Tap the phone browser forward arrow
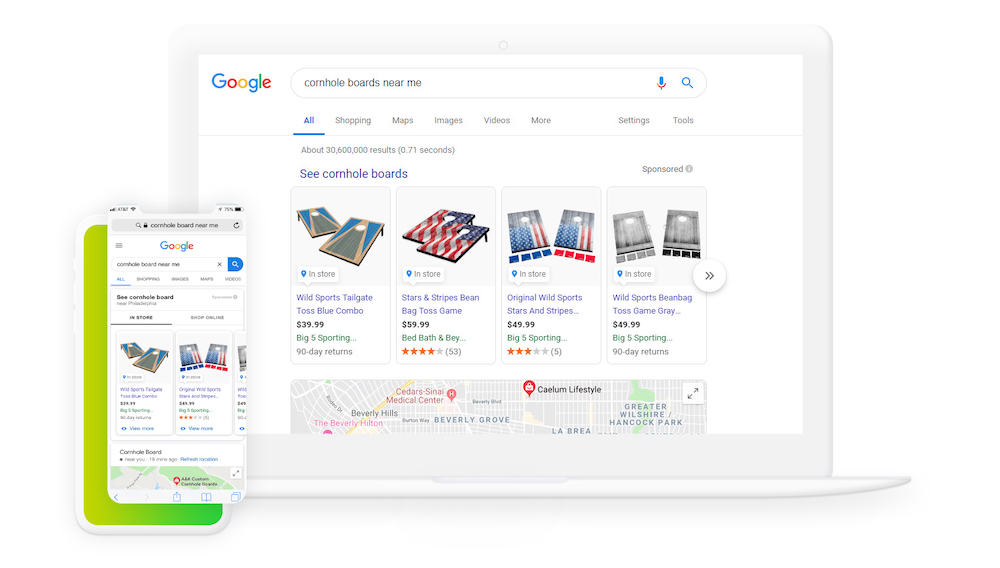This screenshot has height=568, width=1000. [x=146, y=497]
